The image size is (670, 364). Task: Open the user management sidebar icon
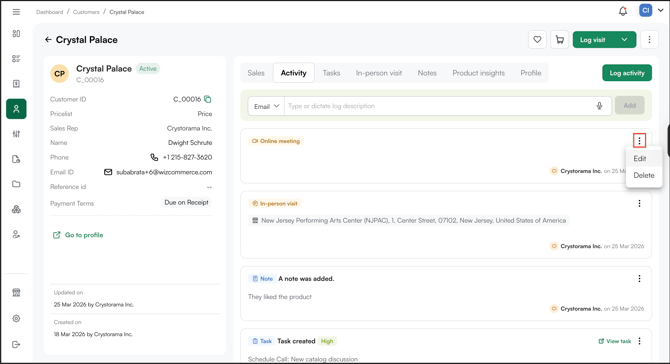pyautogui.click(x=16, y=235)
